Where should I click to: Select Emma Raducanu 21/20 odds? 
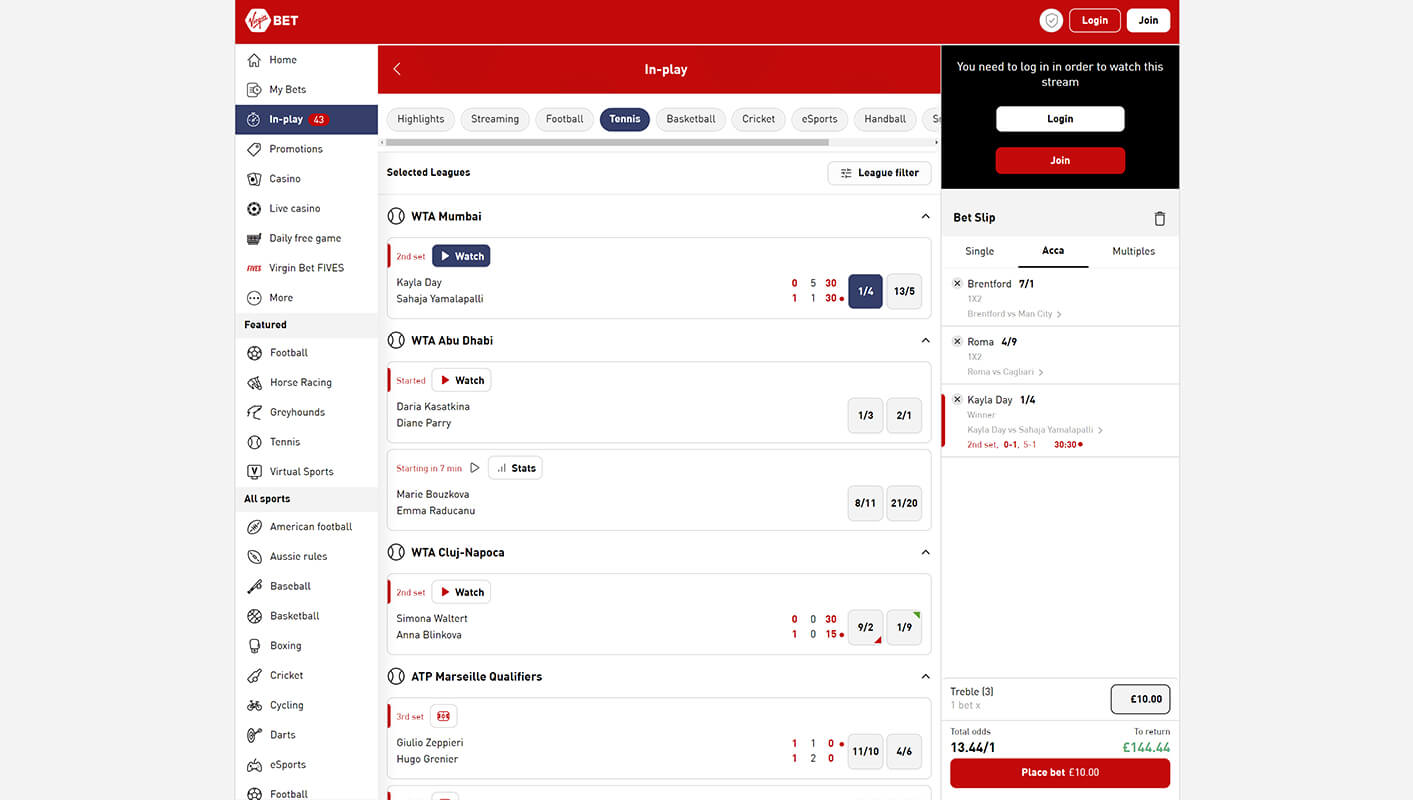point(904,503)
